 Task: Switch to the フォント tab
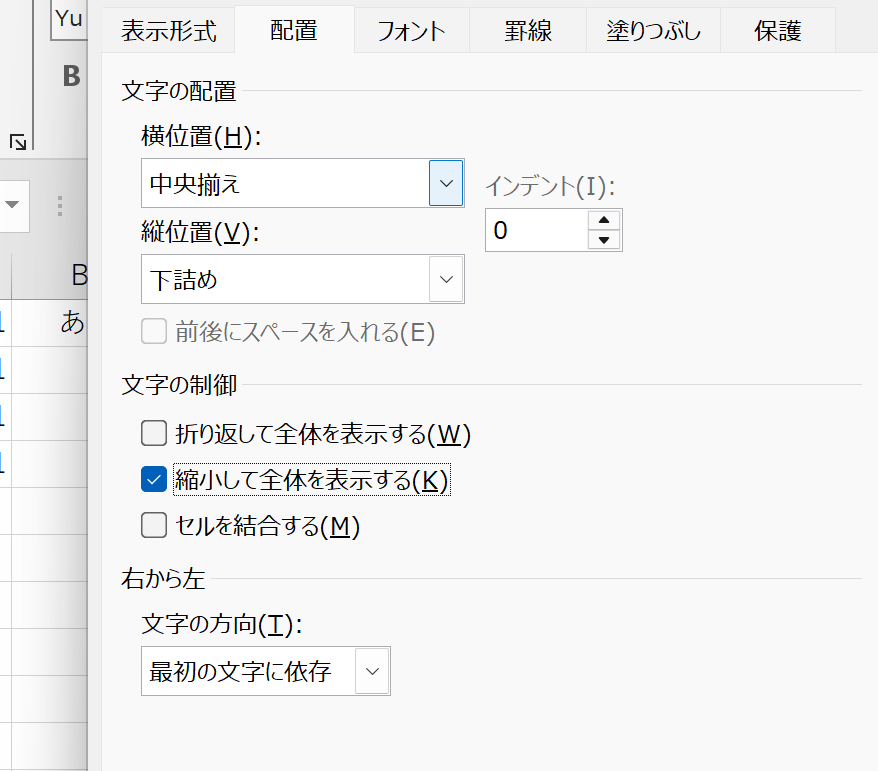(x=412, y=31)
